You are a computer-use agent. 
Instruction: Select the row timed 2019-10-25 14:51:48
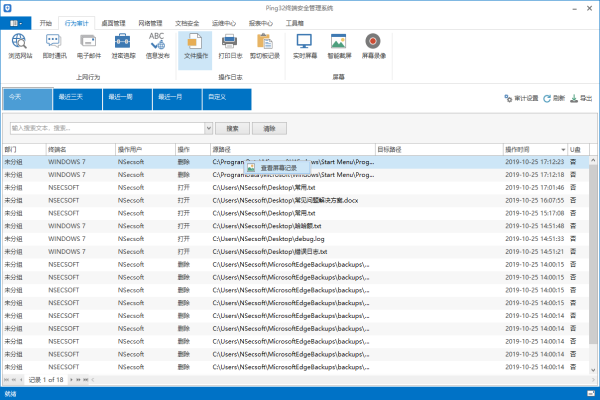click(296, 226)
